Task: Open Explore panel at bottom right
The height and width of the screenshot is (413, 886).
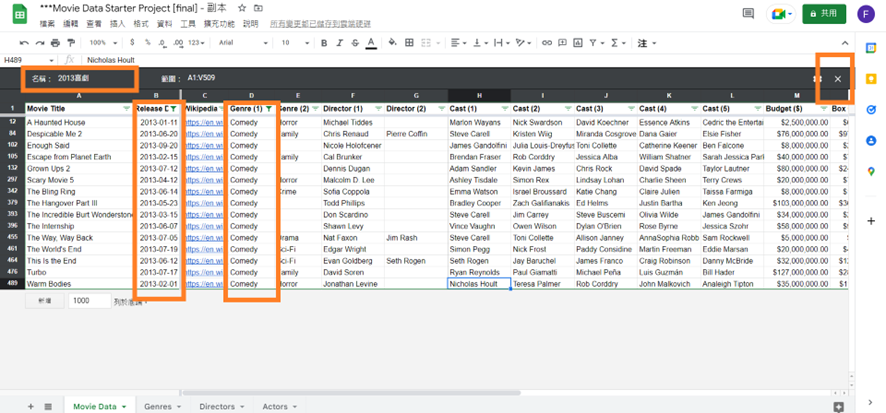Action: click(x=839, y=407)
